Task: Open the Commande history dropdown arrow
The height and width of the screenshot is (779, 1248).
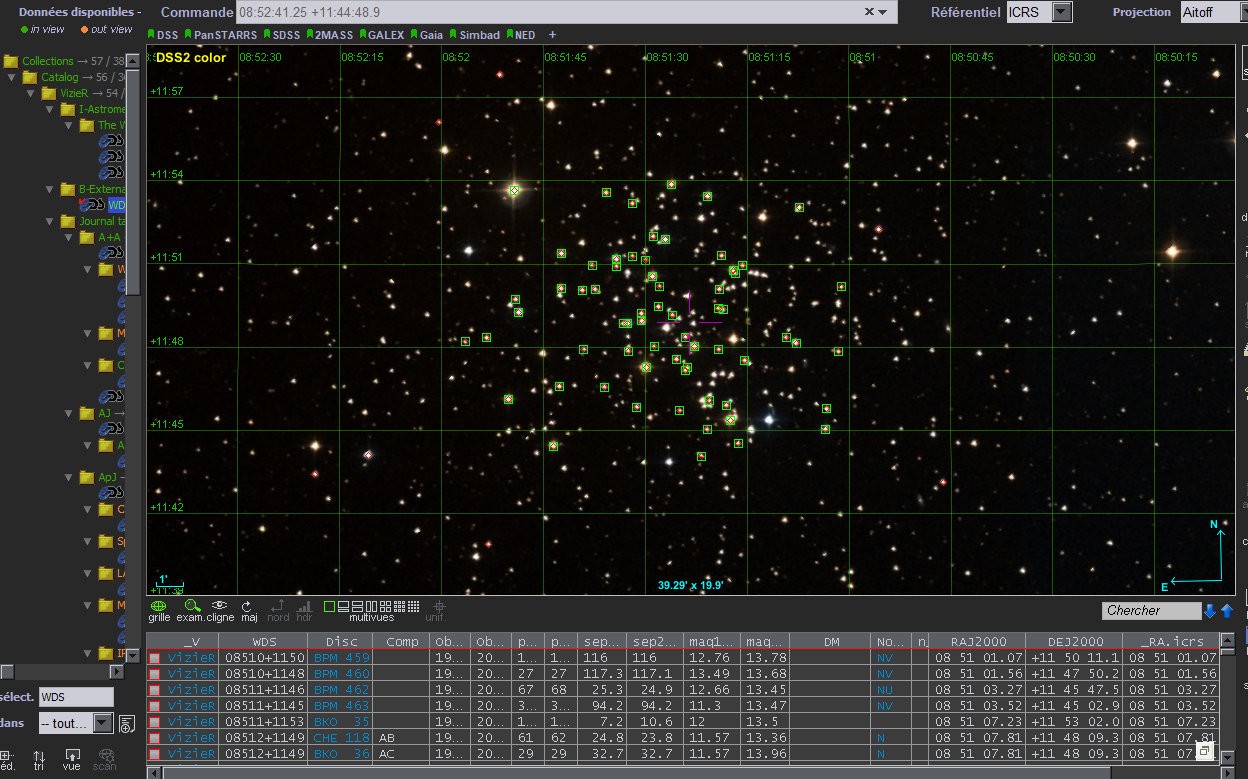Action: point(882,12)
